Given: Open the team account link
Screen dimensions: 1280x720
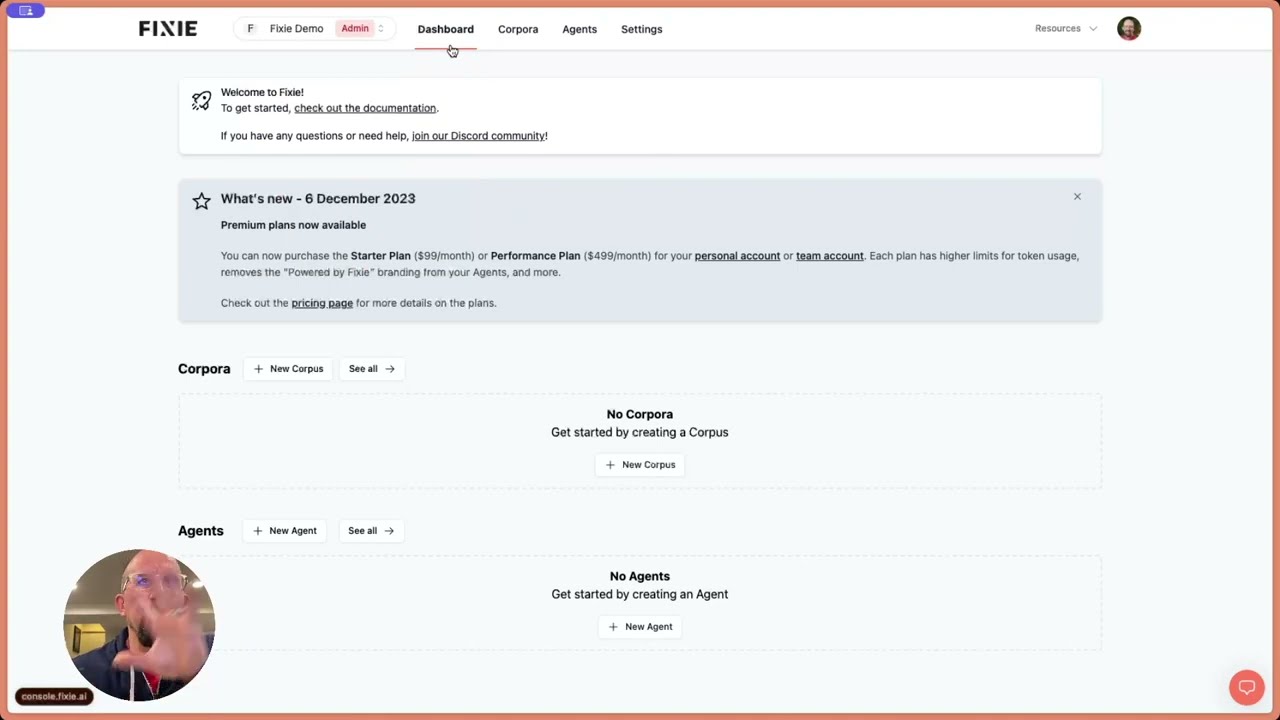Looking at the screenshot, I should (x=829, y=256).
